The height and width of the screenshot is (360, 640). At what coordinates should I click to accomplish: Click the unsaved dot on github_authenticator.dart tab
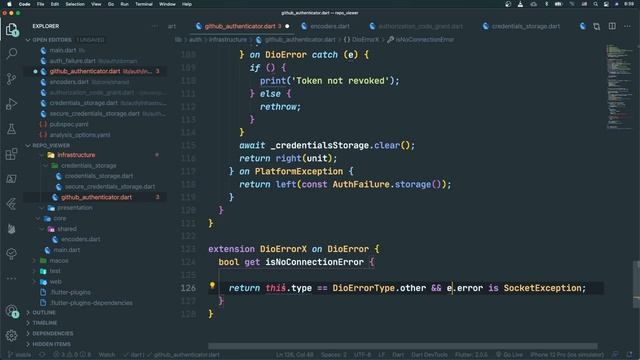[287, 26]
